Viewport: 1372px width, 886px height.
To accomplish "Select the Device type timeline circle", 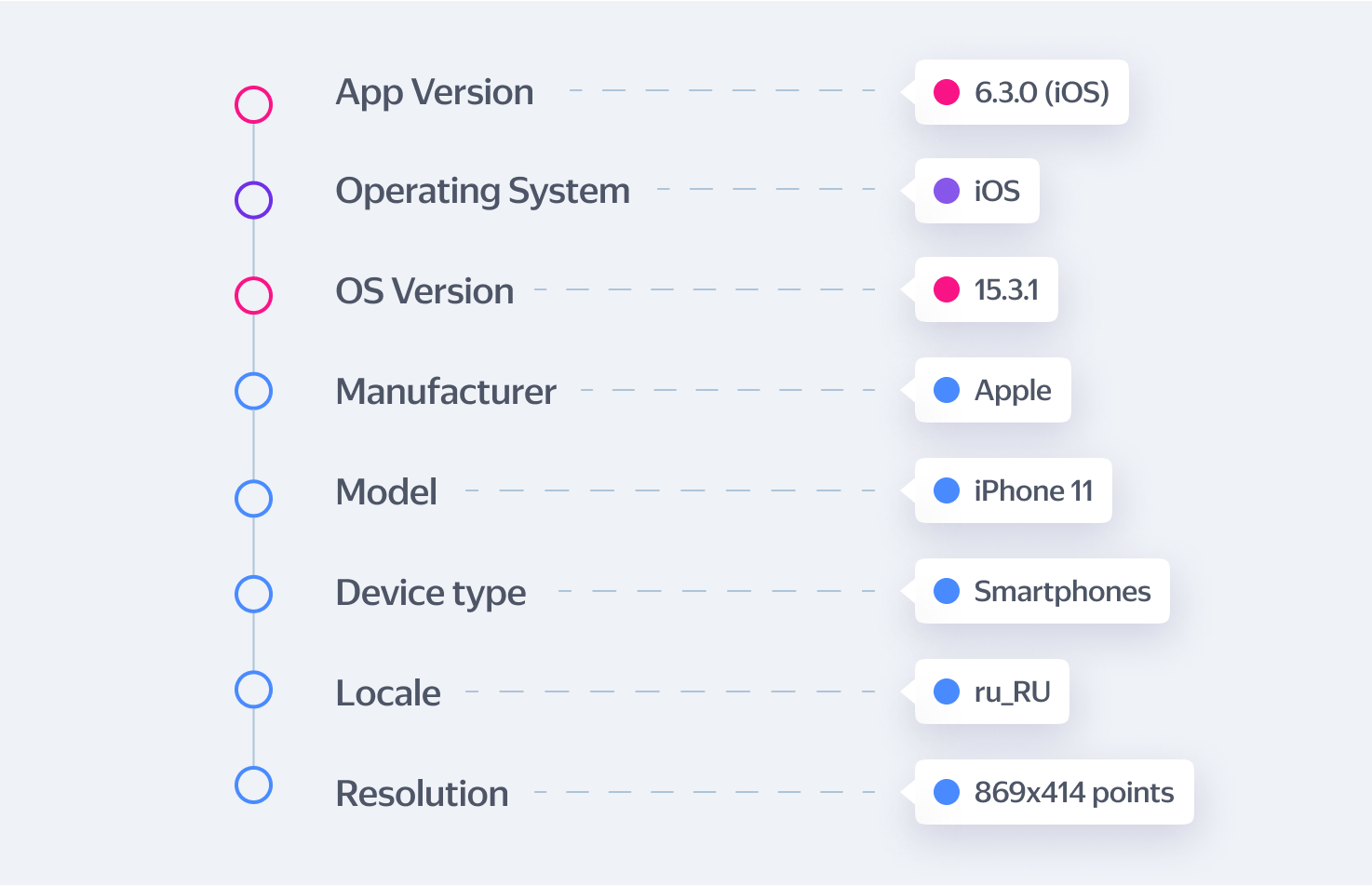I will tap(253, 594).
